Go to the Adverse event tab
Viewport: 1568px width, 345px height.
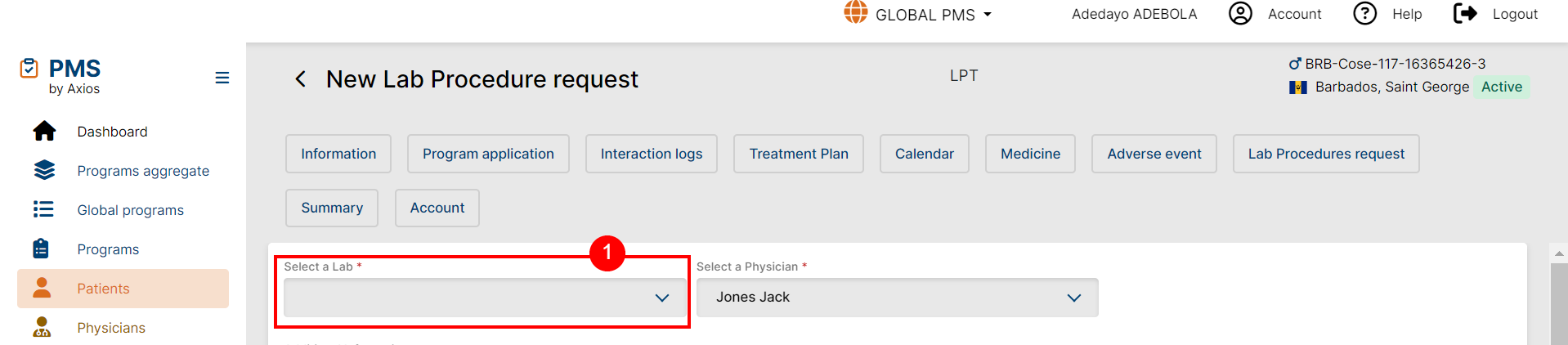1154,154
